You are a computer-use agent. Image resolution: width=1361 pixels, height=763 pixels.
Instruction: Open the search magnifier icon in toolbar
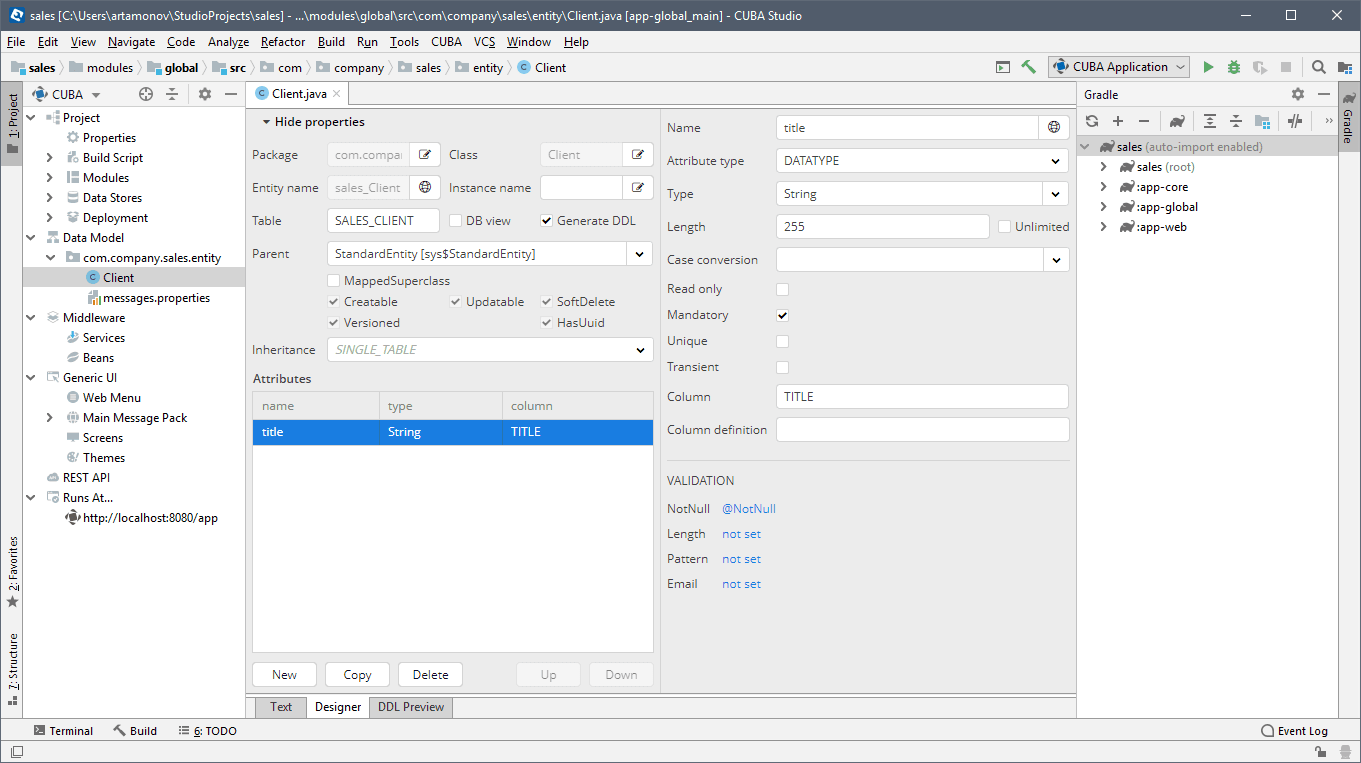pyautogui.click(x=1319, y=67)
